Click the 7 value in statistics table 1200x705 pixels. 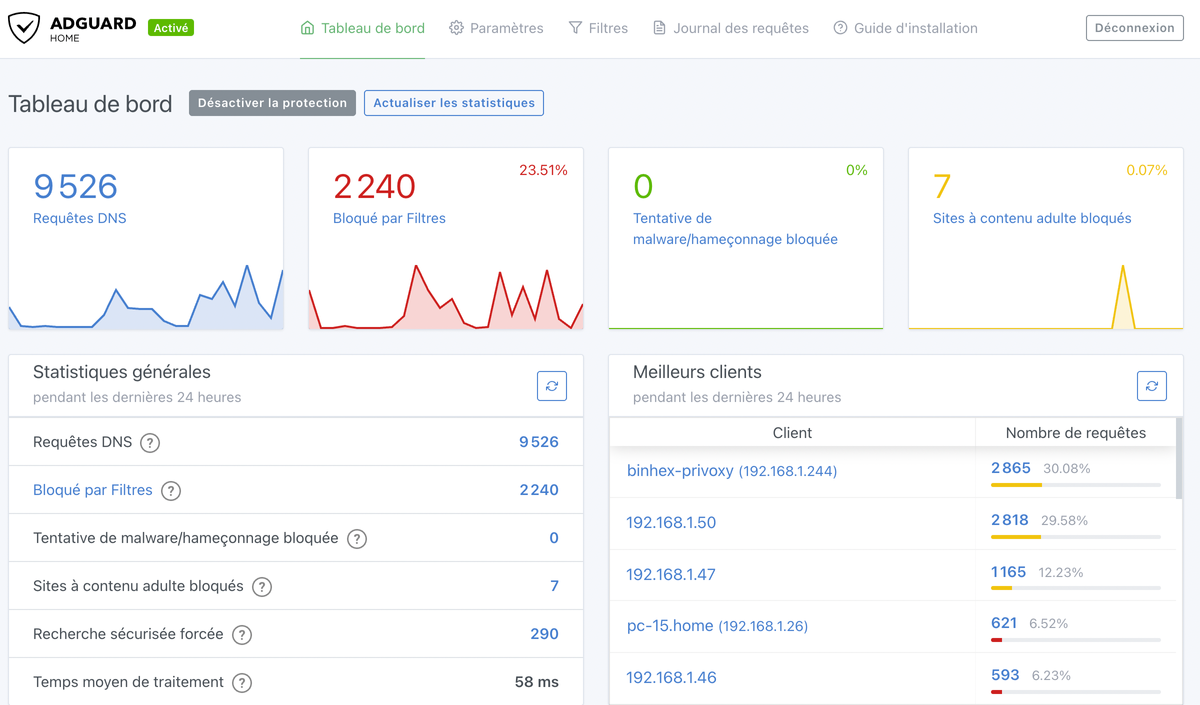[x=554, y=586]
